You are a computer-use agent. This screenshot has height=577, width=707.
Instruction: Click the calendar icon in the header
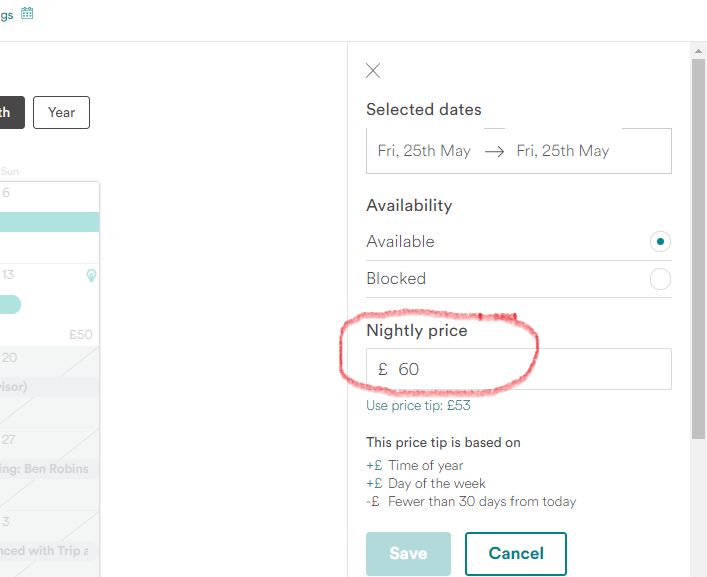27,13
